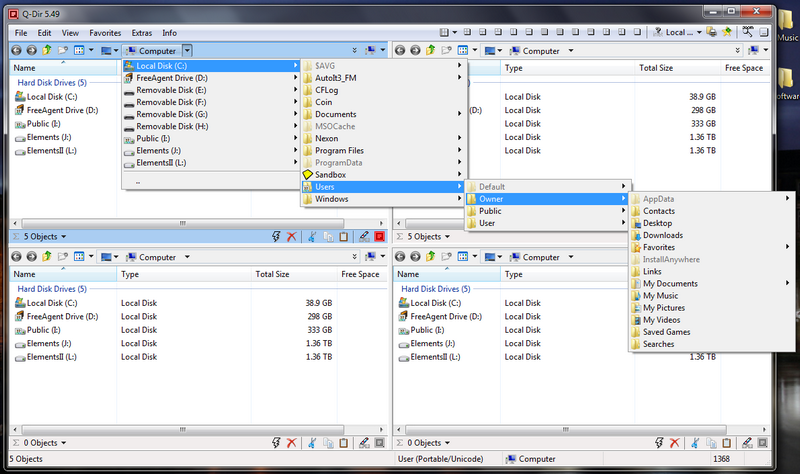Screen dimensions: 800x474
Task: Click the Type column header in top-right pane
Action: [514, 68]
